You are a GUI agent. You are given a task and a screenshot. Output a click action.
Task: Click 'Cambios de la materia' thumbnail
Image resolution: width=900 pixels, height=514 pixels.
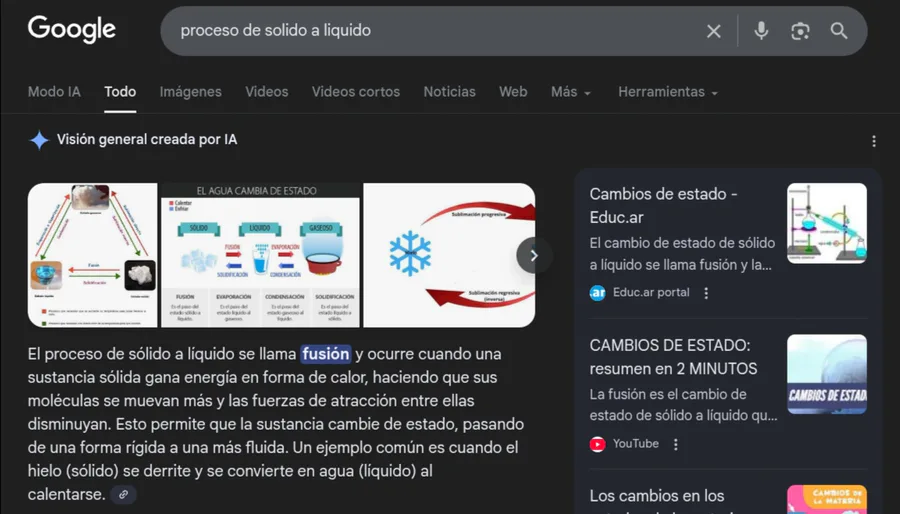(x=827, y=499)
